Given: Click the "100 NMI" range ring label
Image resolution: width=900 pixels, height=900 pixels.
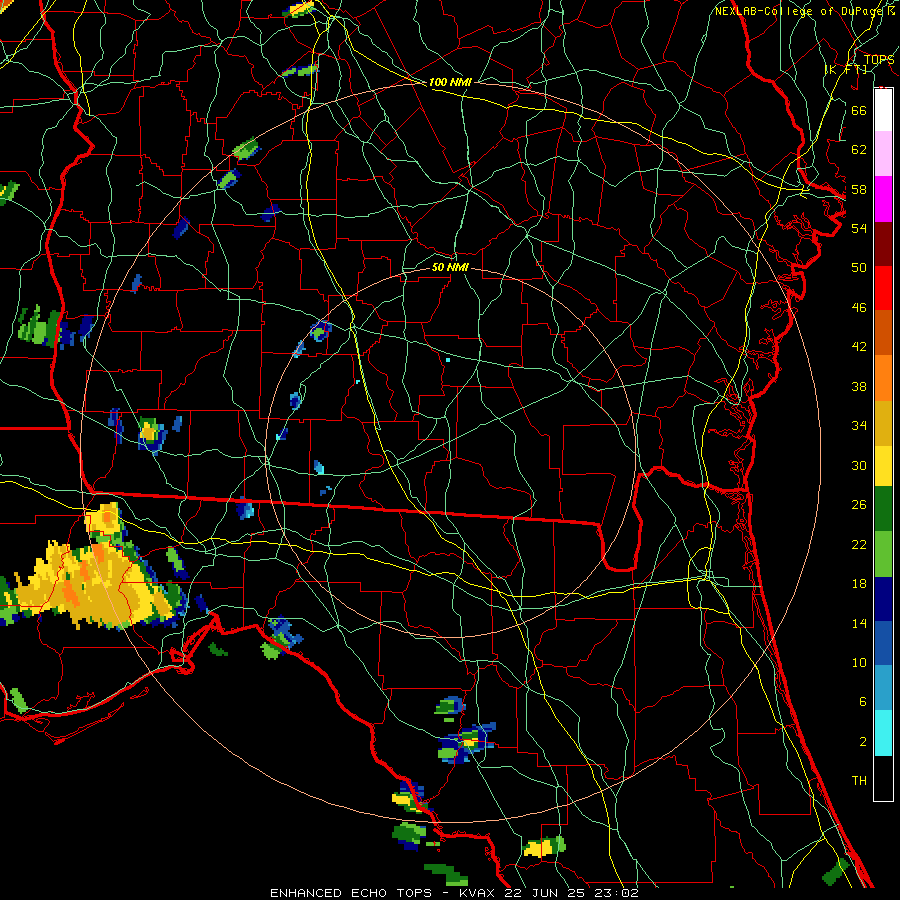Looking at the screenshot, I should pos(450,82).
